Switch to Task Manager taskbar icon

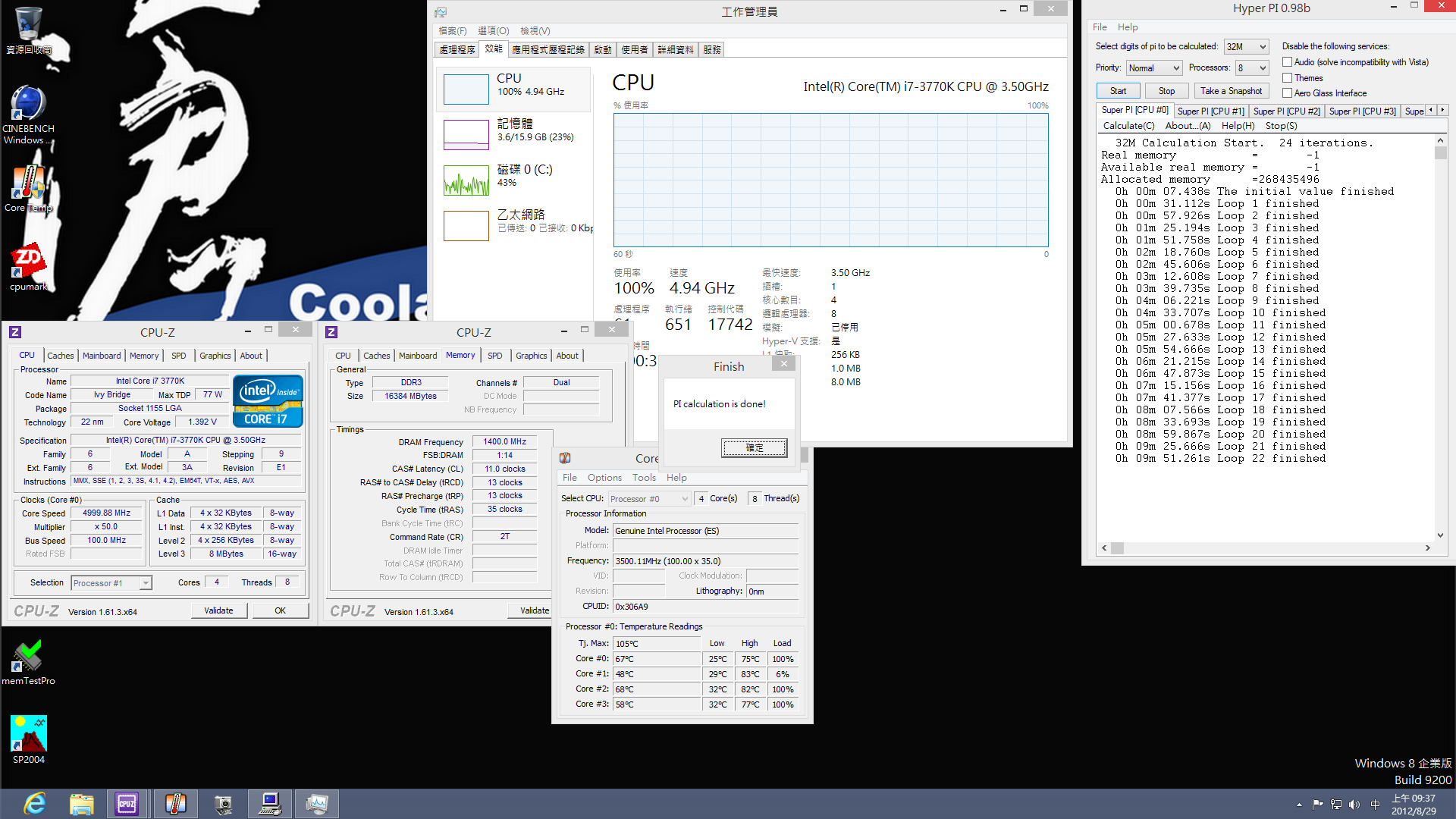point(317,804)
